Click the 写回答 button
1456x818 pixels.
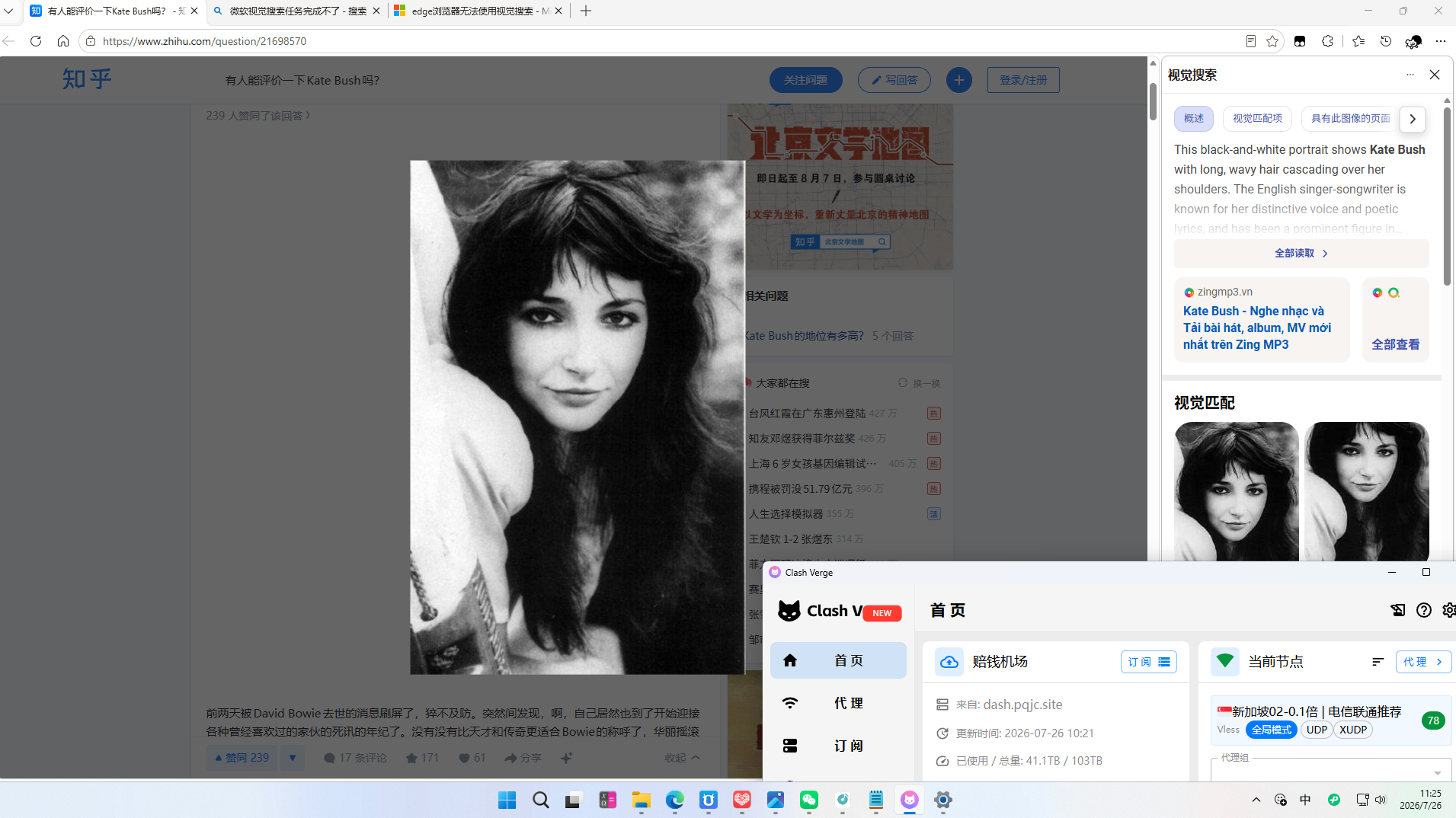(894, 80)
